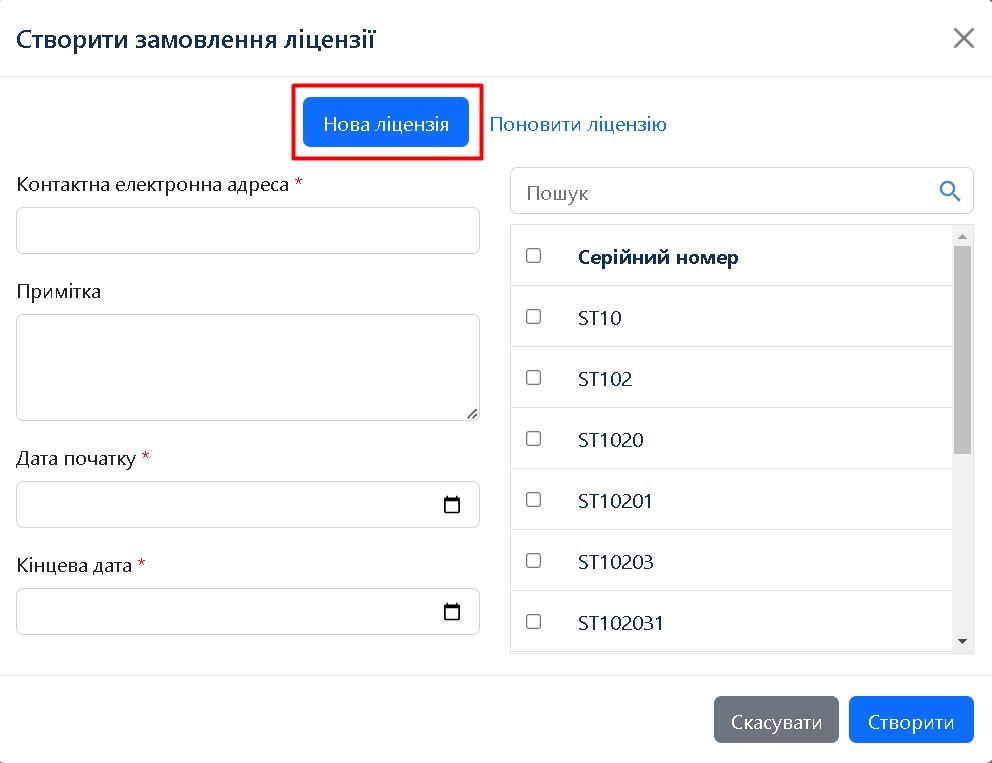The height and width of the screenshot is (763, 992).
Task: Open calendar picker for Дата початку
Action: tap(451, 505)
